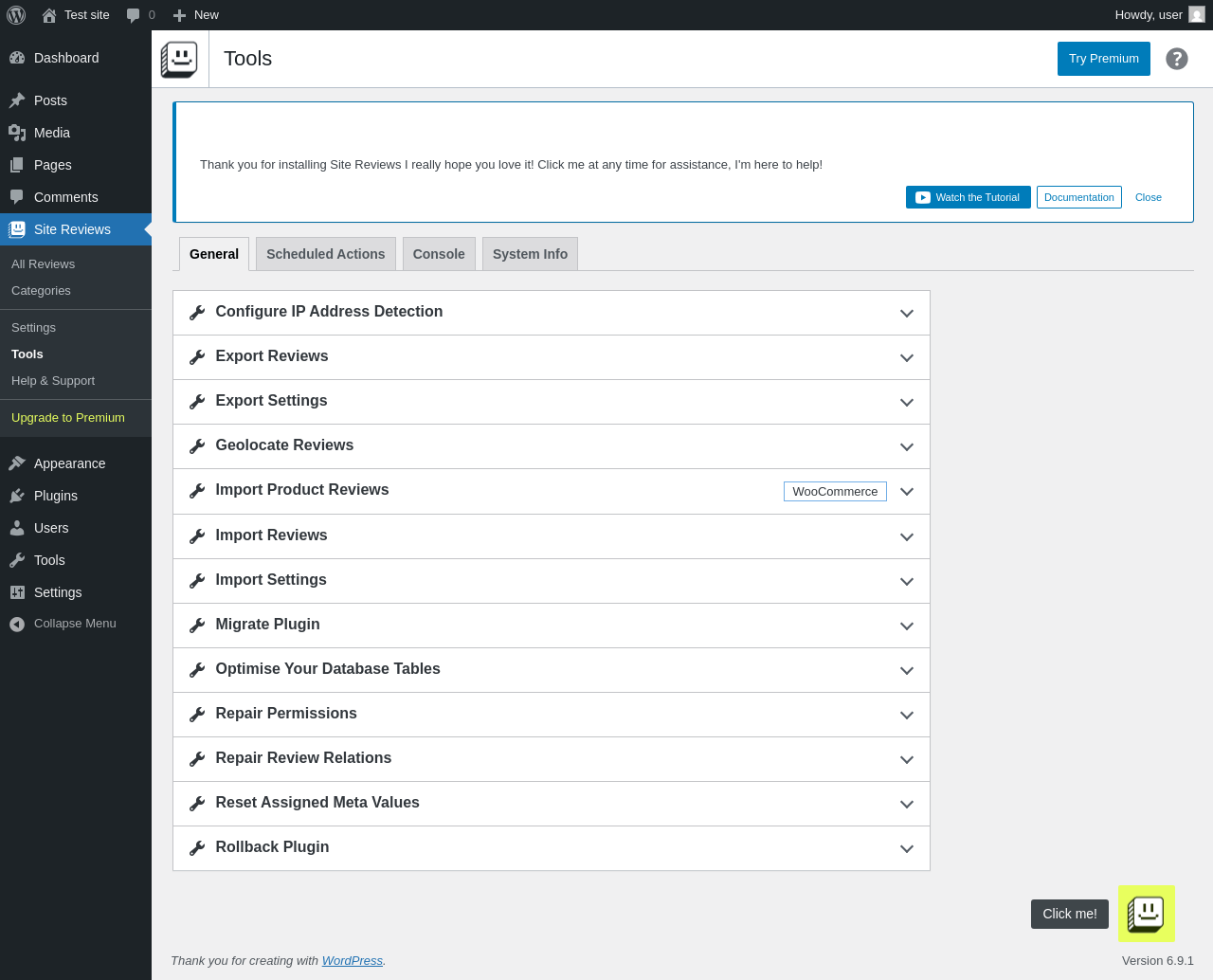Screen dimensions: 1213x980
Task: Open the Documentation link
Action: [1078, 197]
